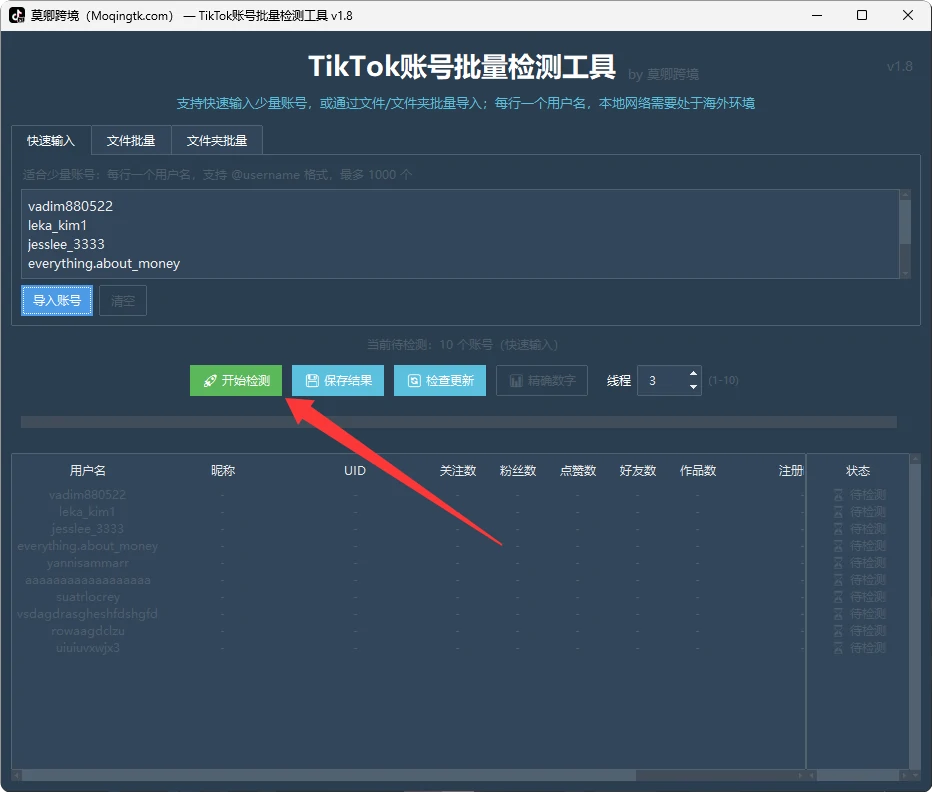Click the 昵称 column header
Image resolution: width=932 pixels, height=792 pixels.
[x=223, y=471]
